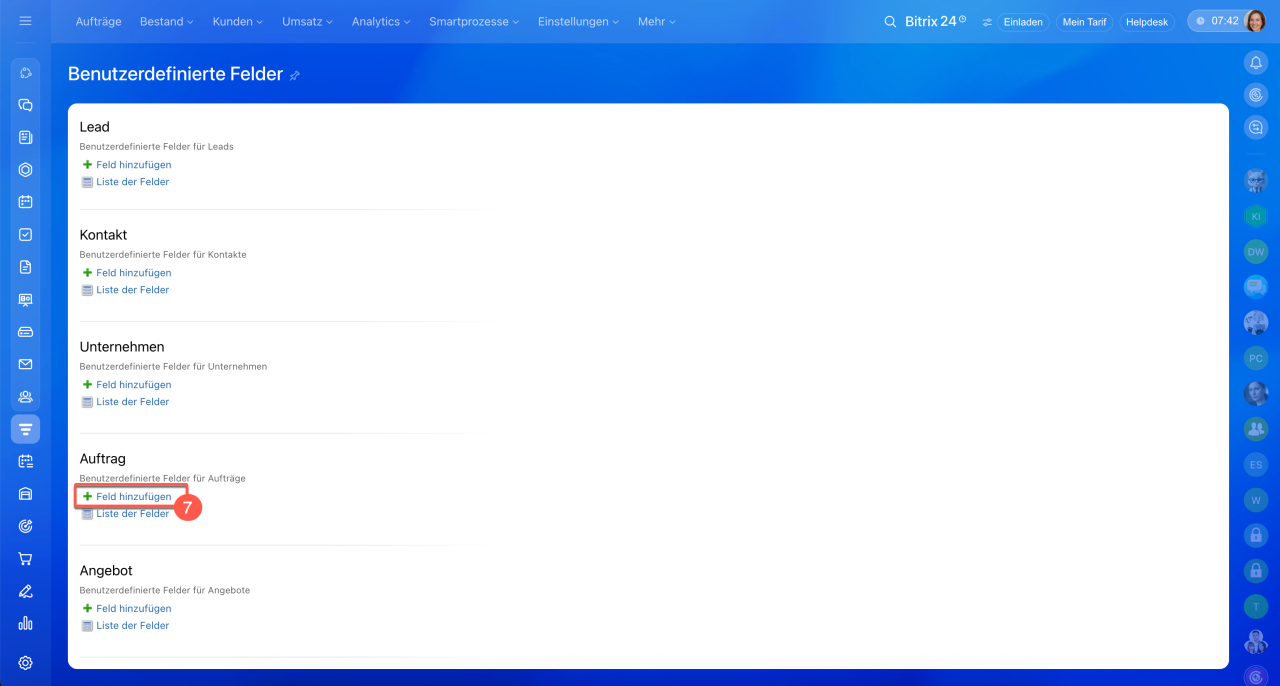Open the calendar icon in left sidebar

pos(26,202)
